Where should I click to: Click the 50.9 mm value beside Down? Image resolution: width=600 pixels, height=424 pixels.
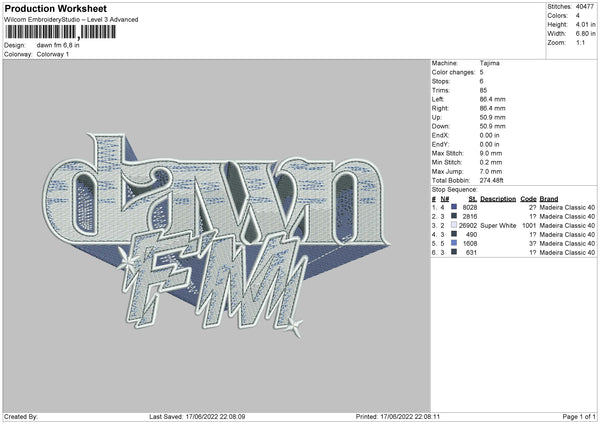(492, 126)
